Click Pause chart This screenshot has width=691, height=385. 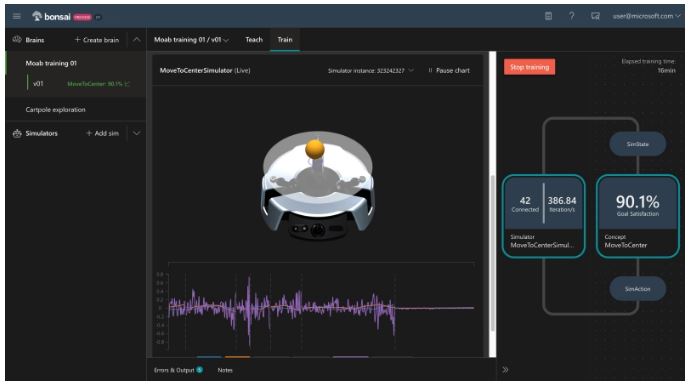449,70
